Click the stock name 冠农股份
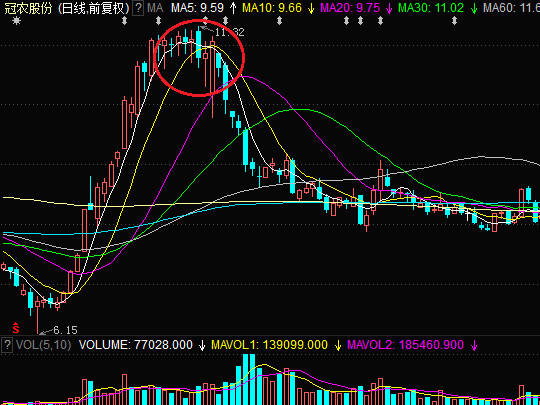 [x=27, y=8]
